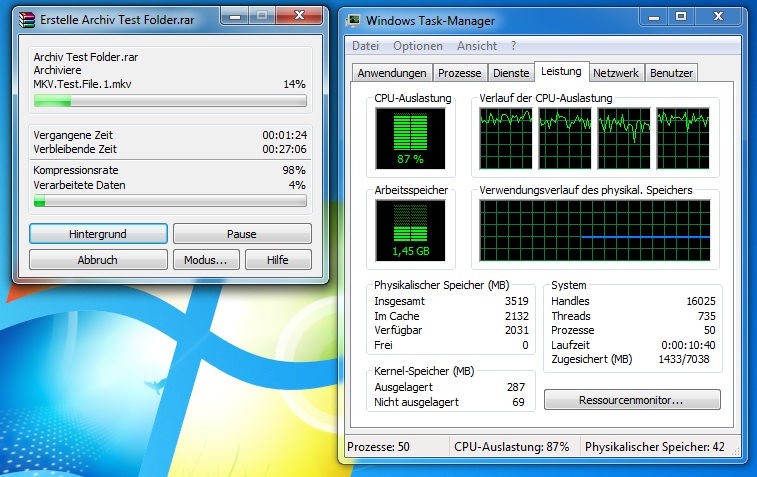
Task: Click the elapsed time 00:01:24
Action: 284,135
